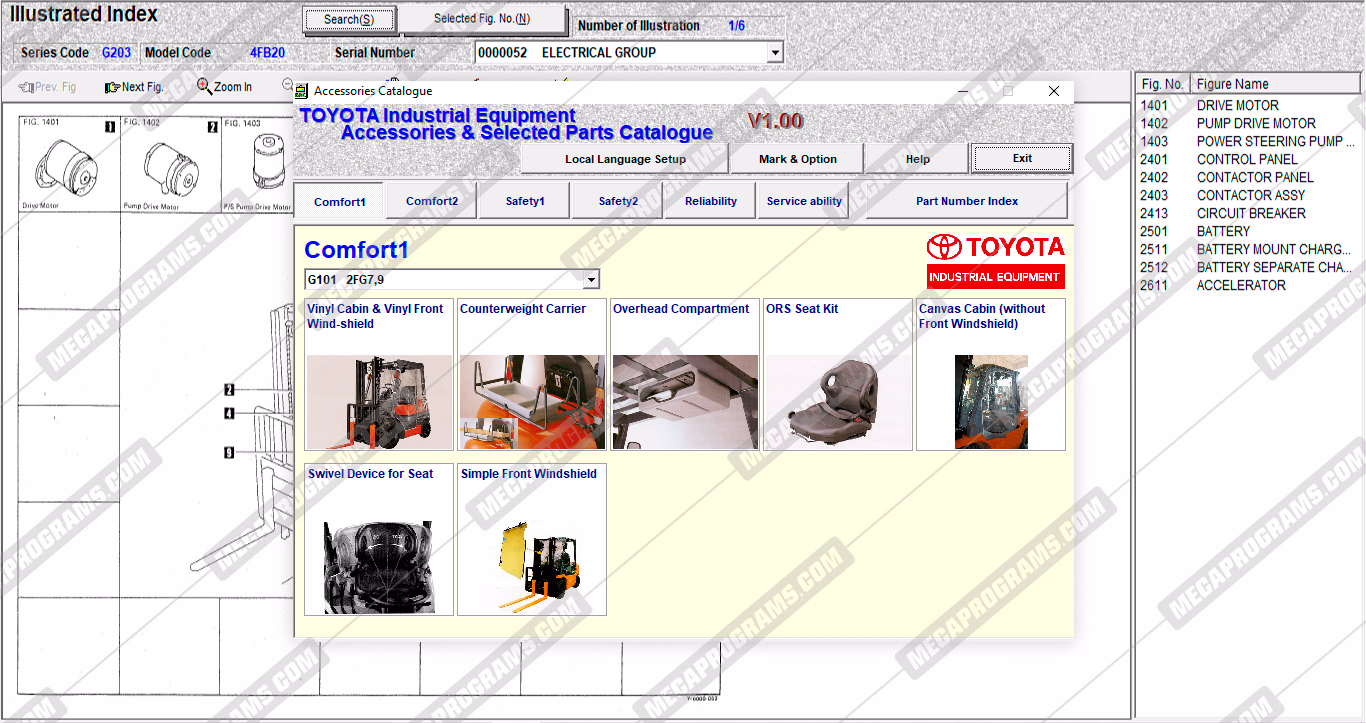Screen dimensions: 1366x723
Task: Select BATTERY row in the figure list
Action: pos(1223,231)
